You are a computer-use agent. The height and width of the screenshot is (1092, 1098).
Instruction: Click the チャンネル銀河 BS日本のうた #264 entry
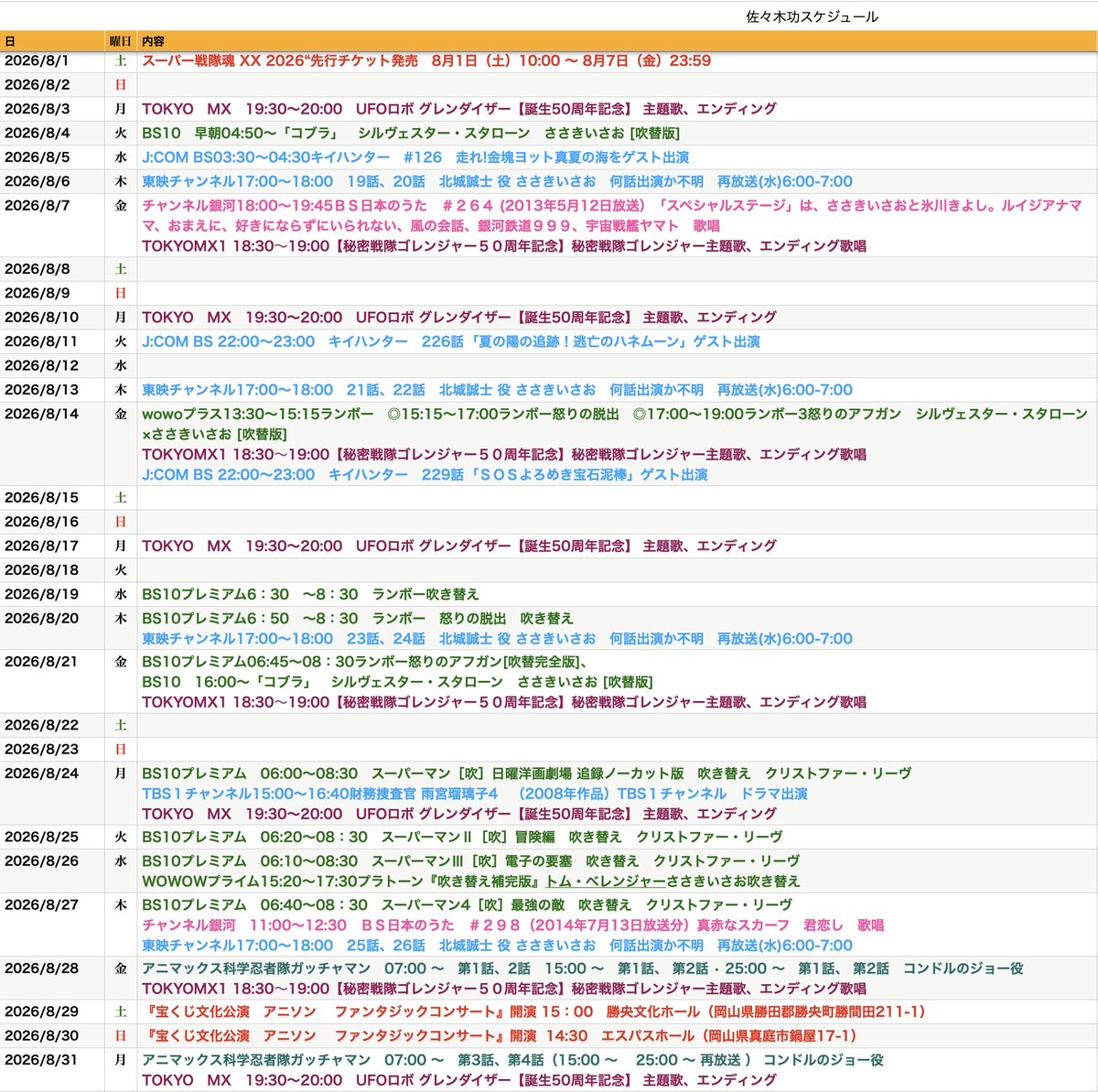click(x=612, y=215)
